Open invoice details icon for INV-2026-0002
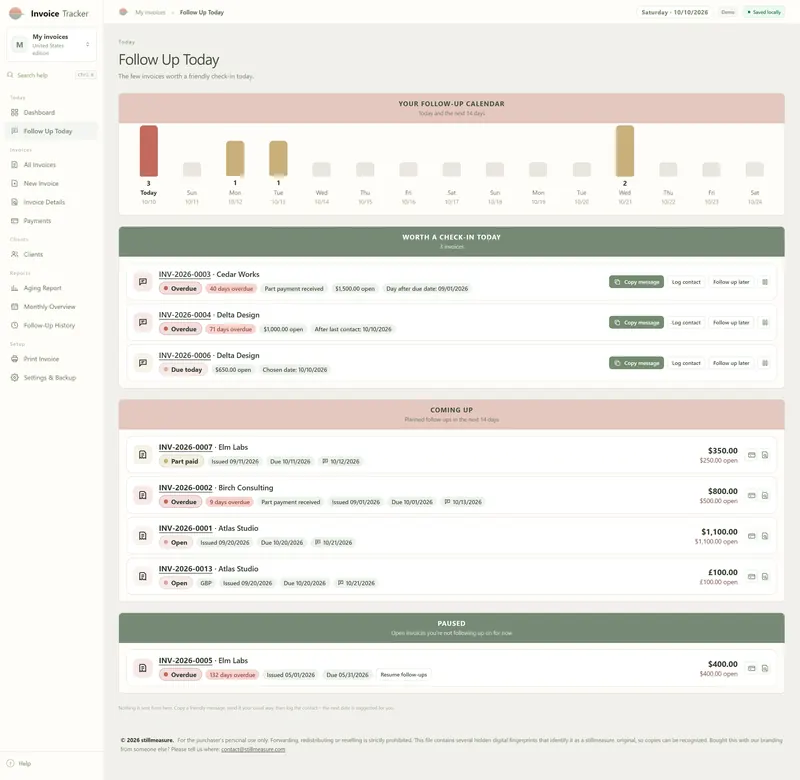The image size is (800, 780). (765, 495)
